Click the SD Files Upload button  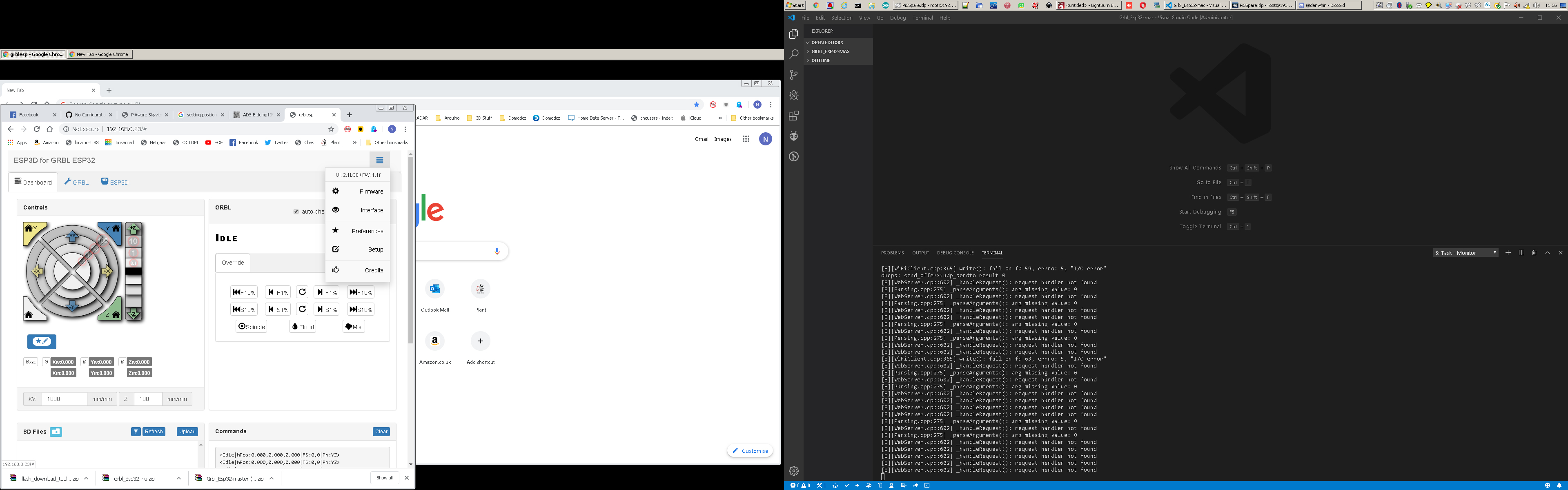(187, 432)
